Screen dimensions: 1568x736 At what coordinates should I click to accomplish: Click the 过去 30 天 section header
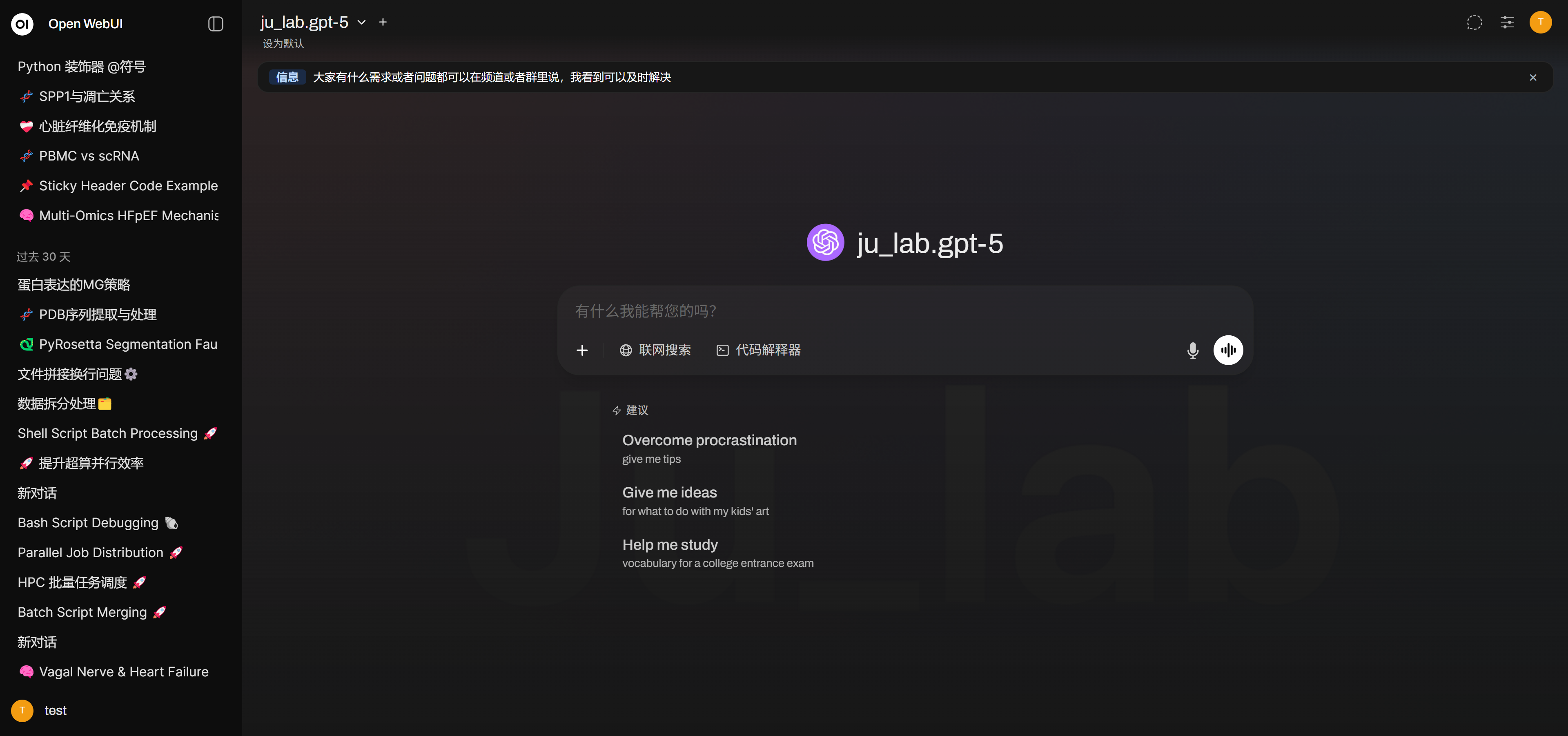[x=43, y=256]
